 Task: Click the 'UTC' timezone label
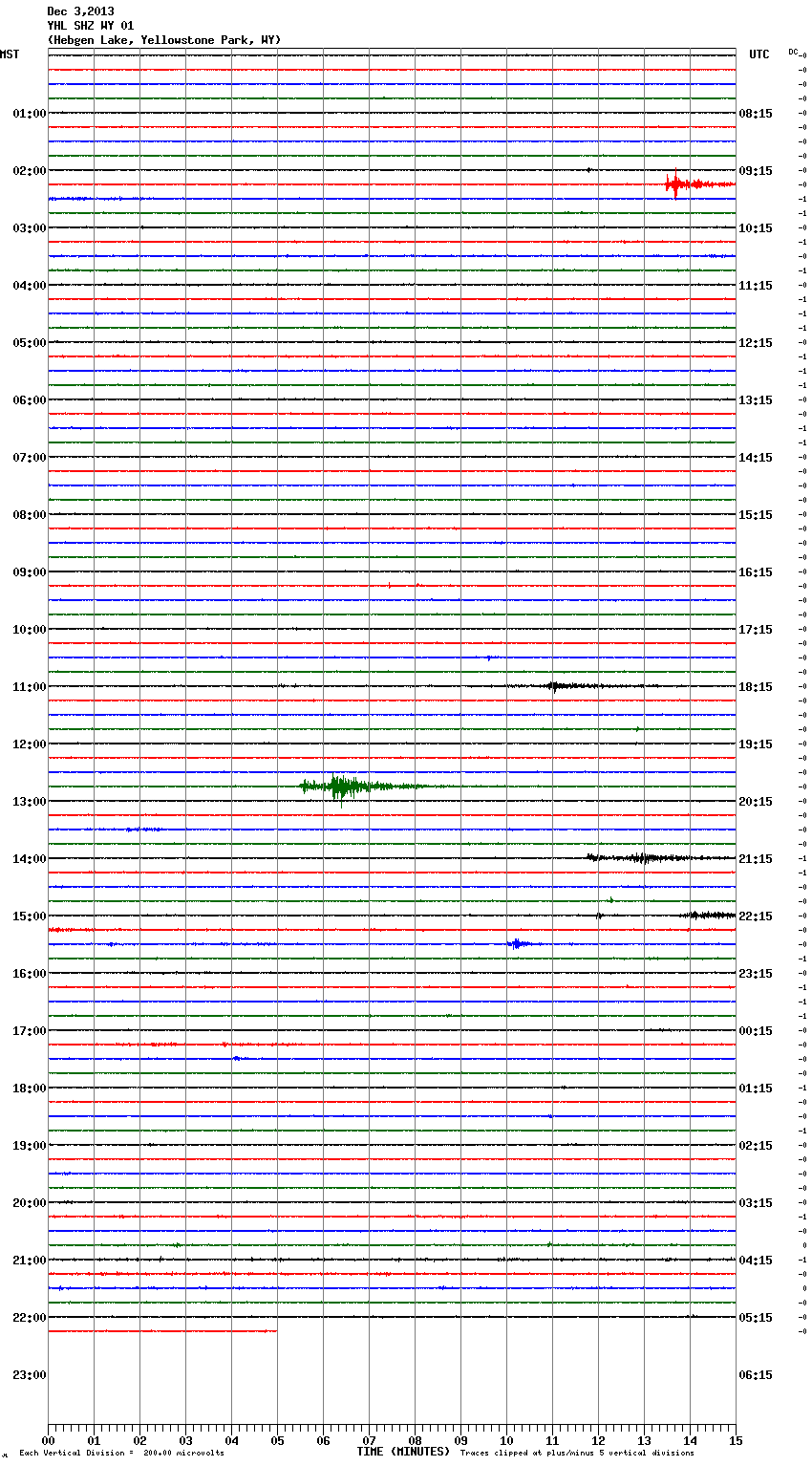[759, 54]
